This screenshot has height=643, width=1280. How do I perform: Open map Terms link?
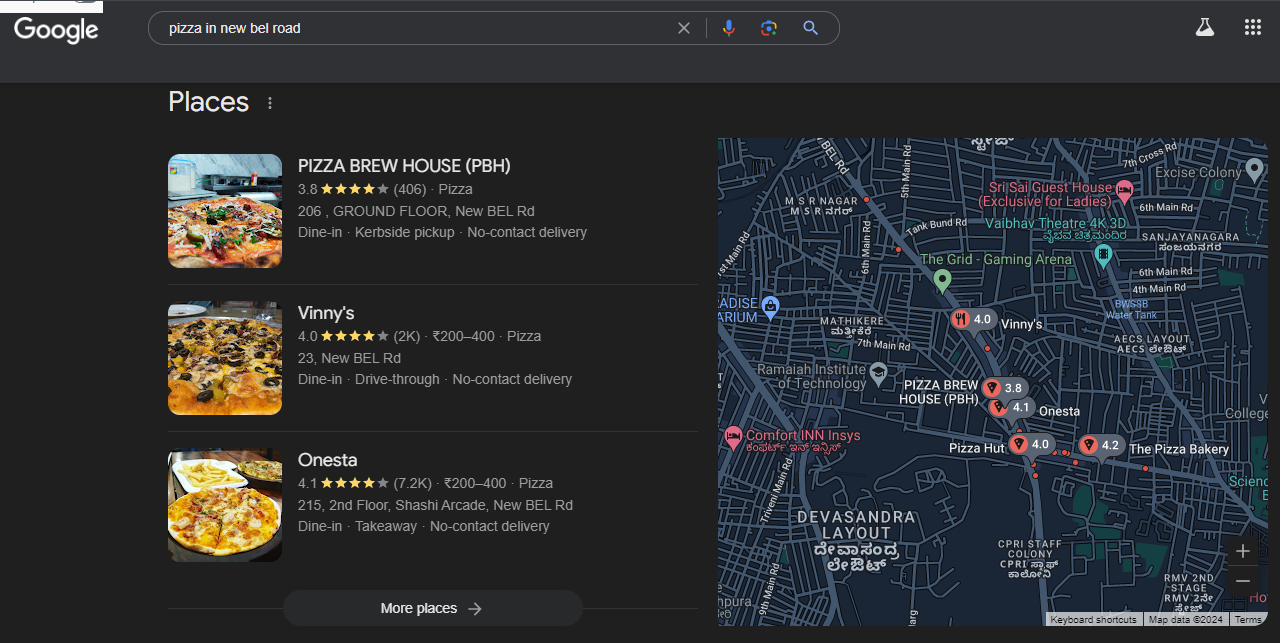pos(1247,619)
